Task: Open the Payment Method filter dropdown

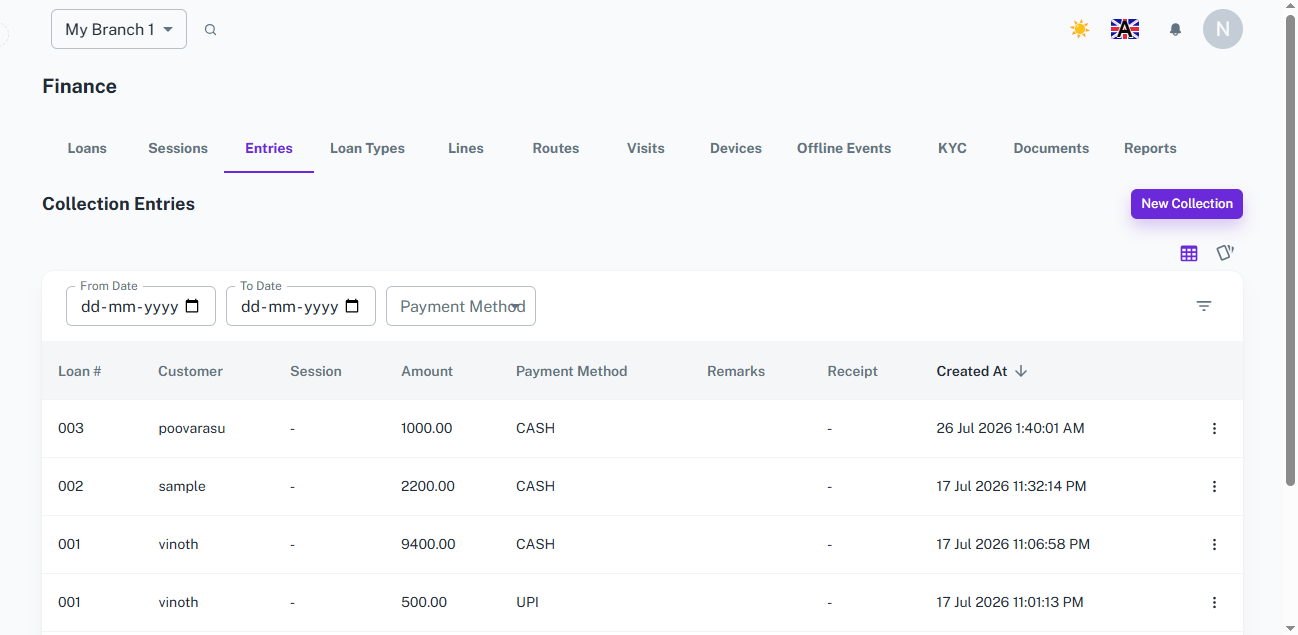Action: click(x=461, y=306)
